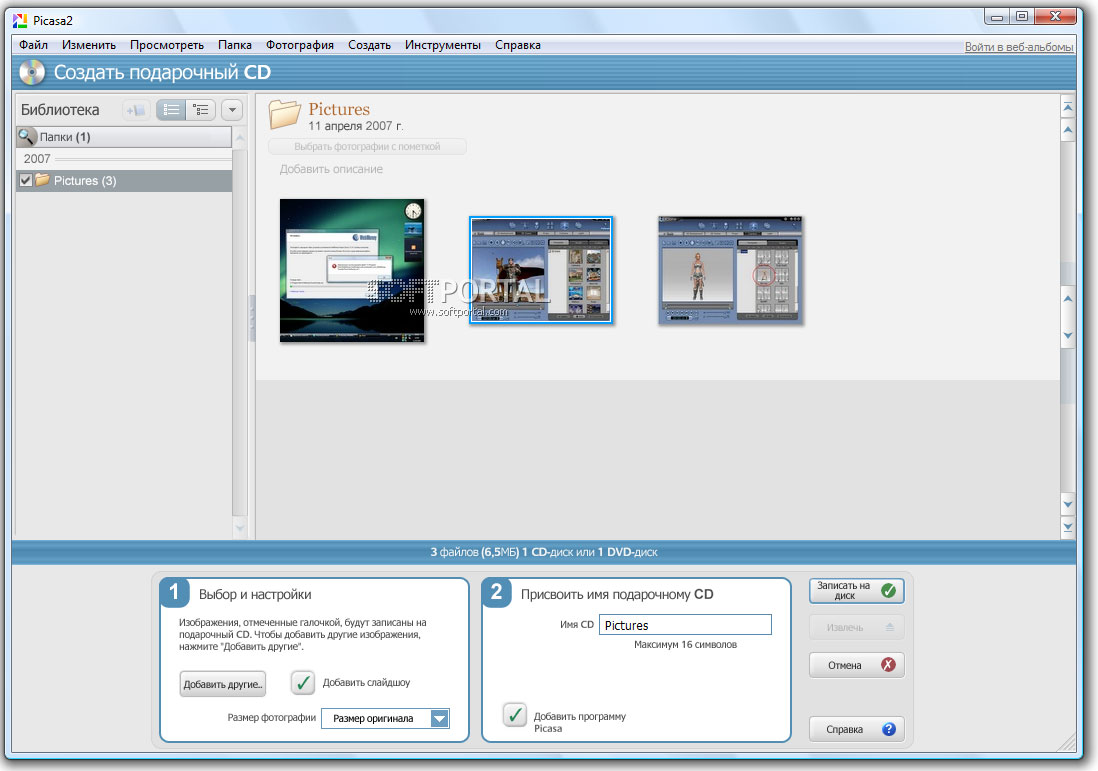Open the Справка menu
This screenshot has width=1098, height=771.
point(517,45)
